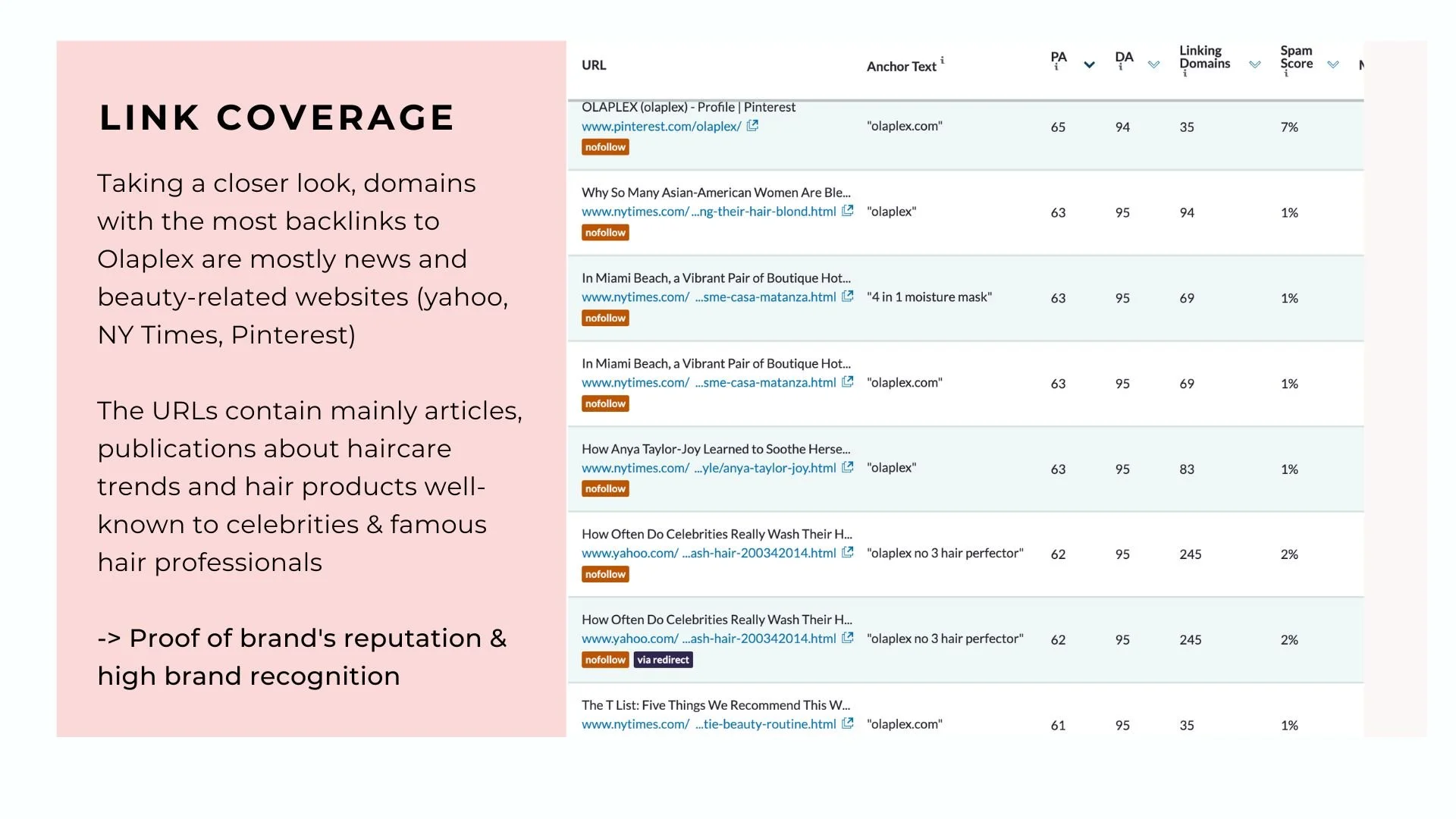Open external icon on via redirect Yahoo row
Image resolution: width=1456 pixels, height=819 pixels.
pos(848,639)
